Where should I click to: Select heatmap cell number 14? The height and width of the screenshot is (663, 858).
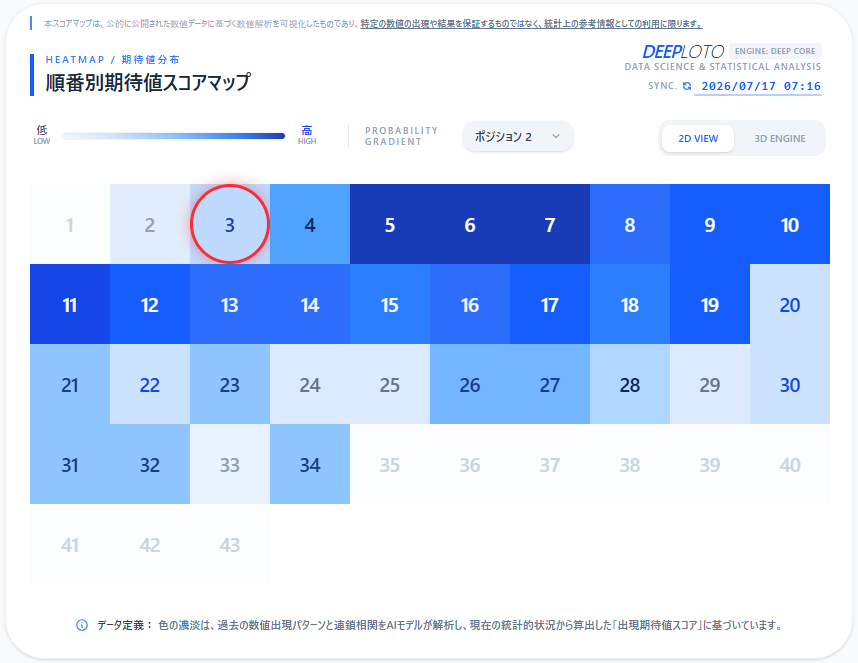[x=310, y=304]
